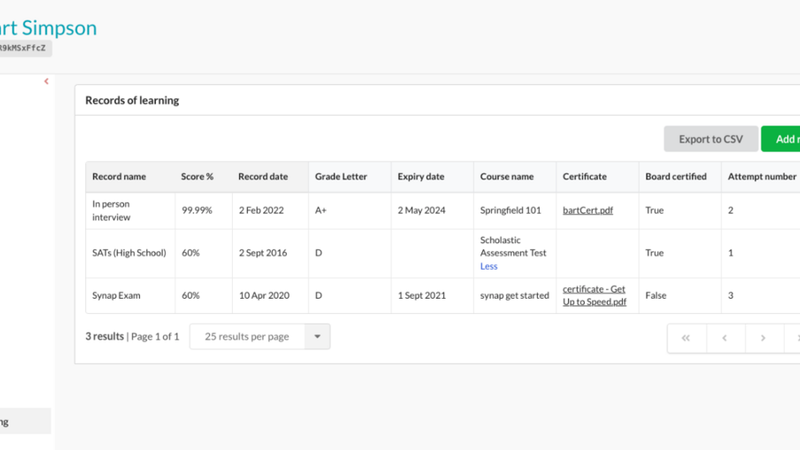Click Export to CSV button
This screenshot has width=800, height=450.
pos(711,139)
